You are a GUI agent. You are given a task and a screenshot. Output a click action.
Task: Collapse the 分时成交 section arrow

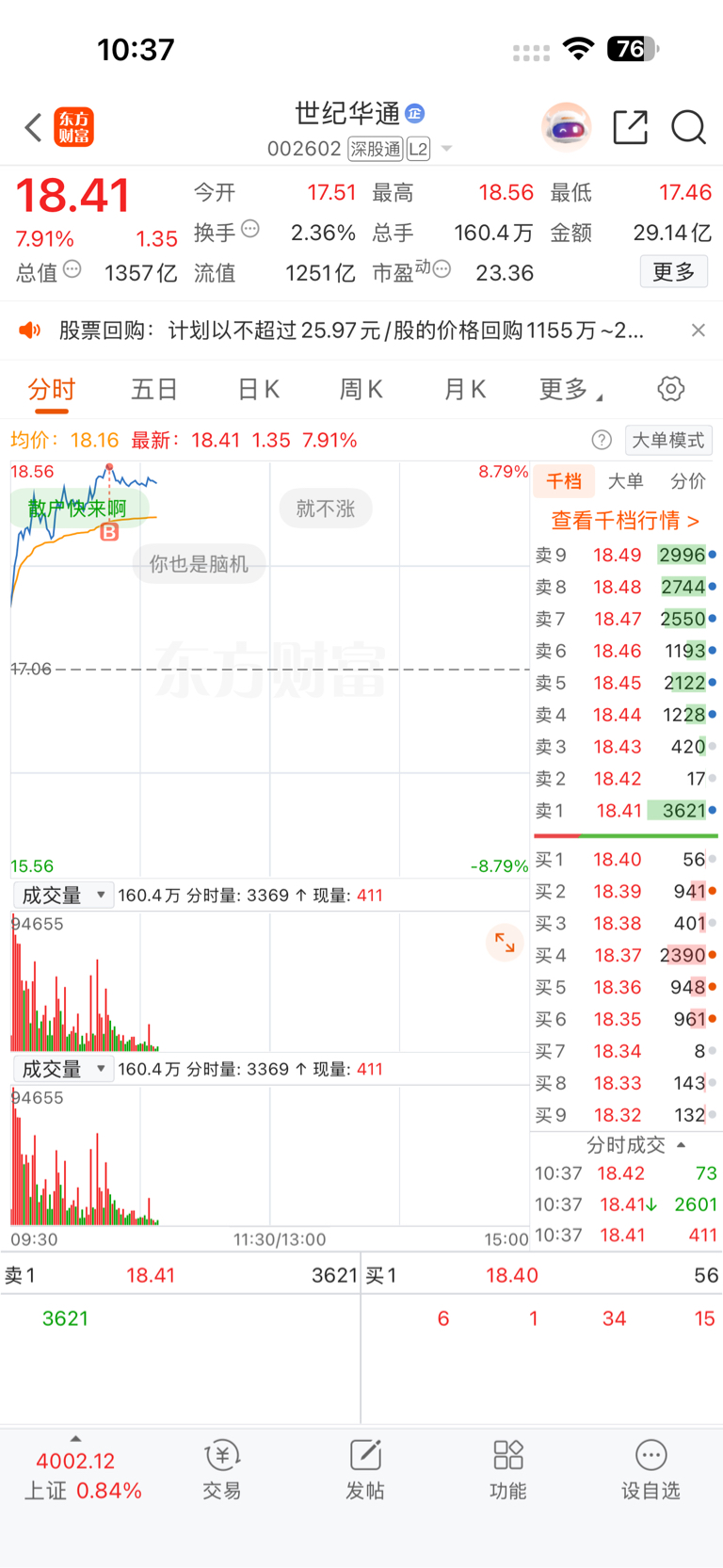coord(681,1145)
